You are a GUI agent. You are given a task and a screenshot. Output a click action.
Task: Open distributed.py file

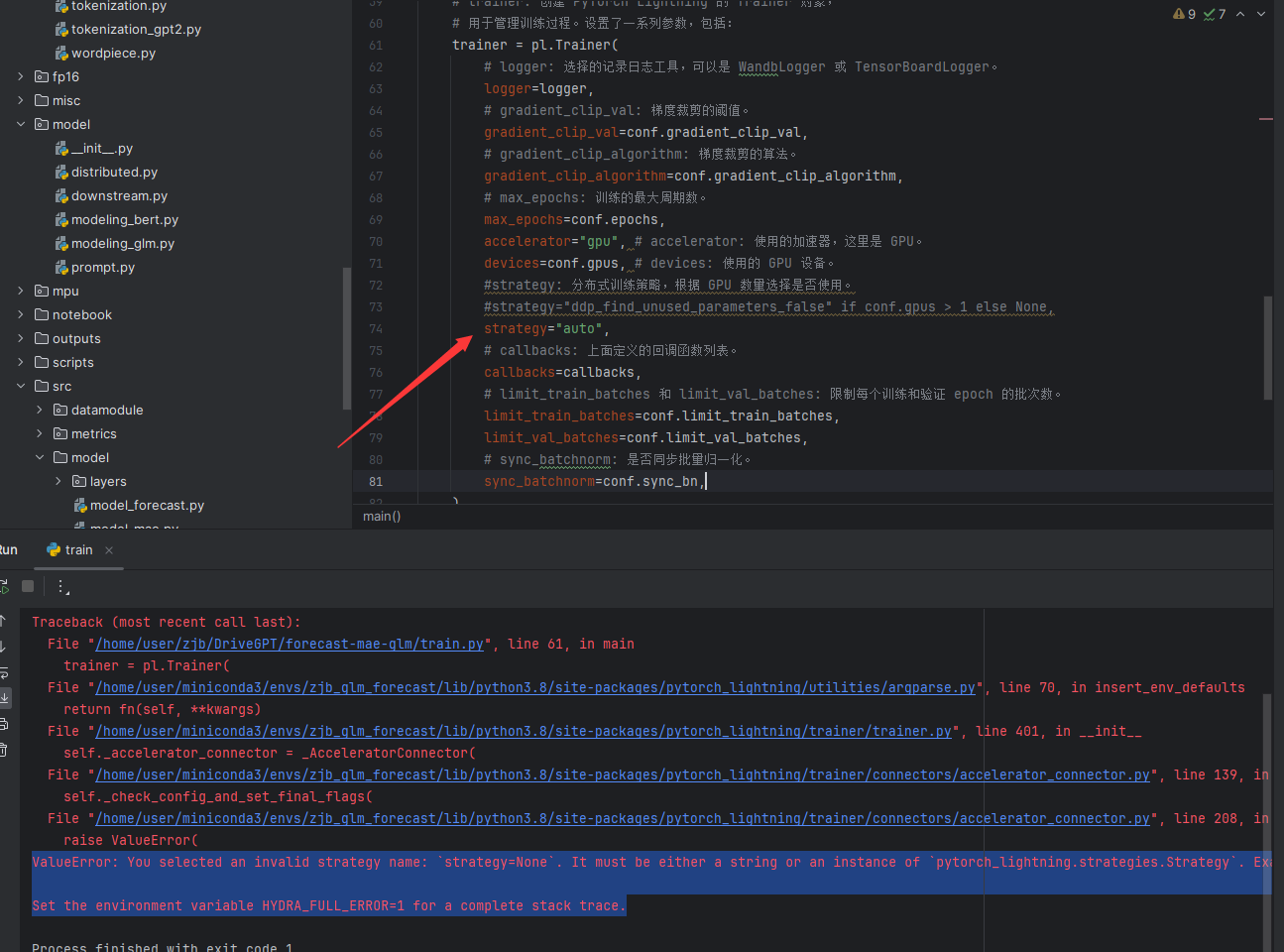[114, 172]
